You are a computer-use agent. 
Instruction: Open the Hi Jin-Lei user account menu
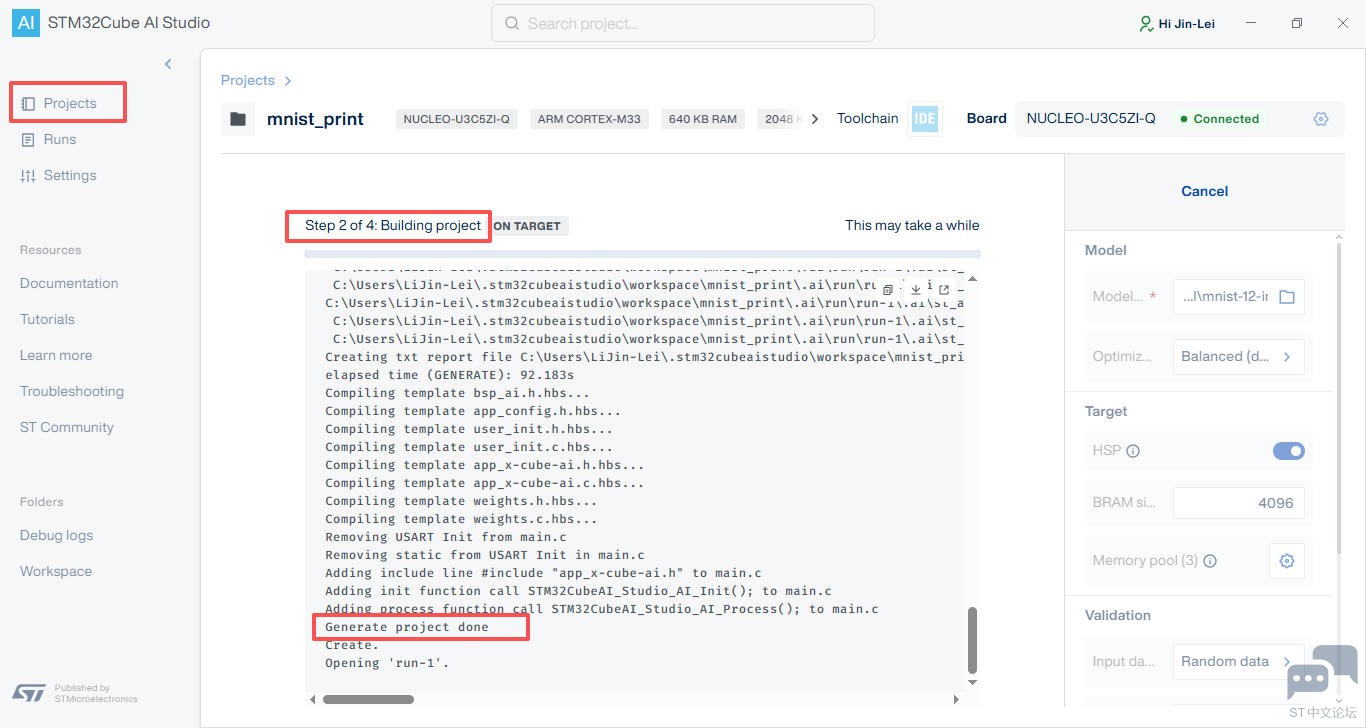pos(1177,23)
